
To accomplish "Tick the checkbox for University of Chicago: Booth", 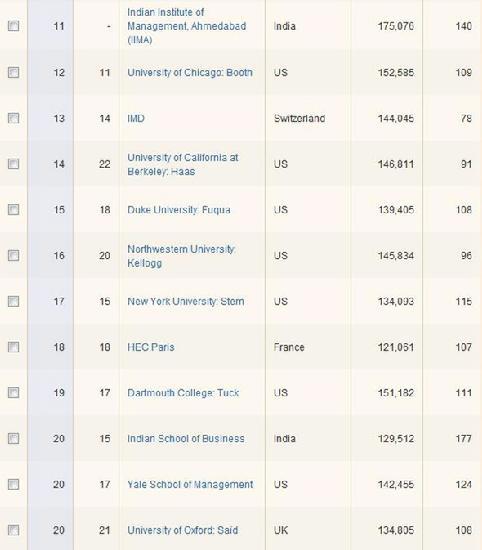I will coord(13,73).
